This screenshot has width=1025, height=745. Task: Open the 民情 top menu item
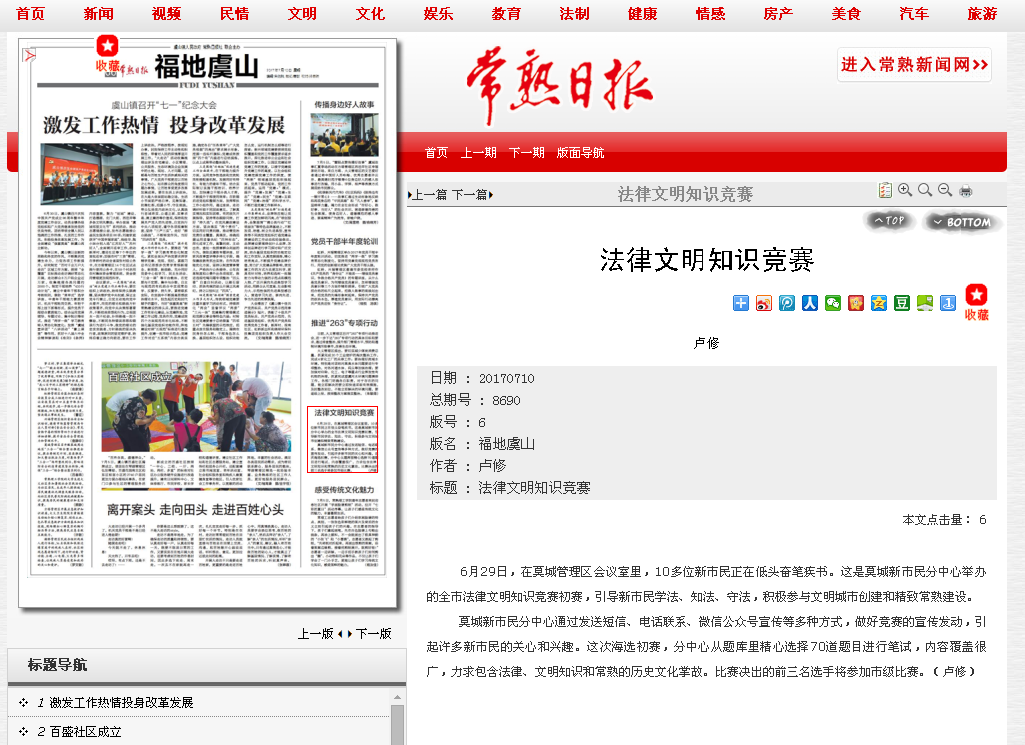[x=235, y=14]
